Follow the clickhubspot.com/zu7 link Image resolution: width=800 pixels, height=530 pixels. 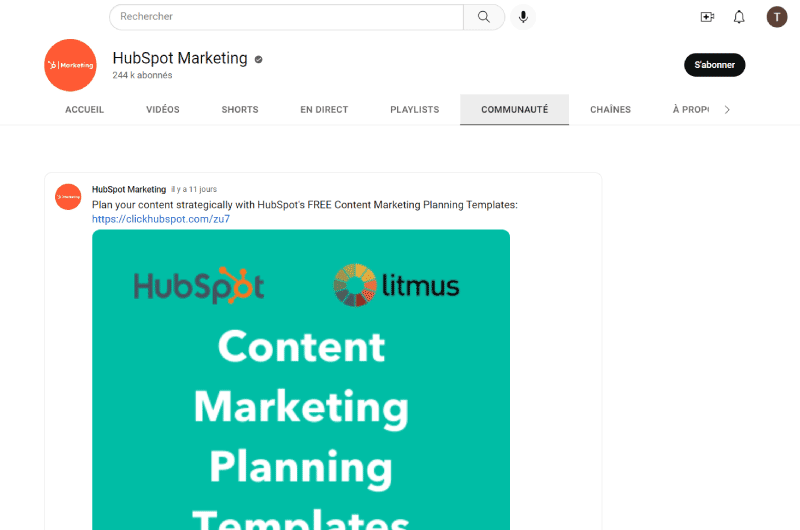click(161, 219)
